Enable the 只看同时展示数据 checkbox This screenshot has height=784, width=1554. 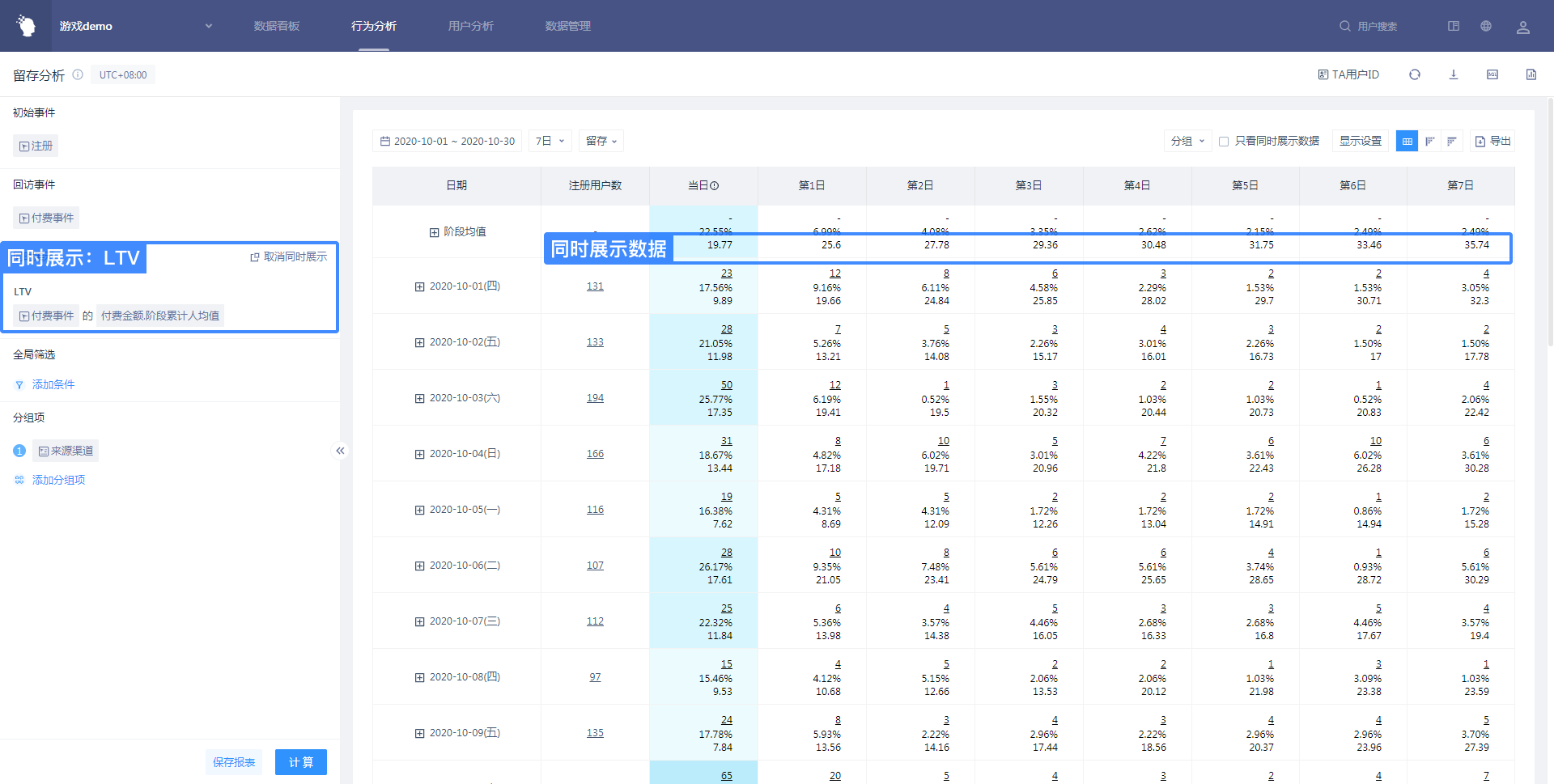(1224, 142)
